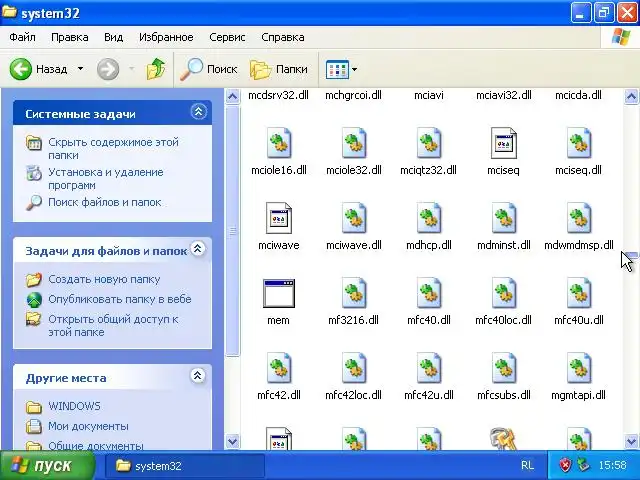640x480 pixels.
Task: Select the mdwmdmsp.dll file icon
Action: (579, 218)
